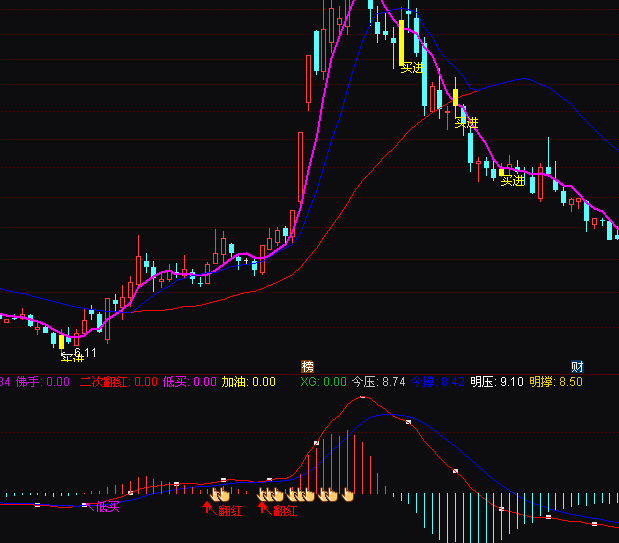
Task: Click the 今压 8.74 resistance value
Action: (x=378, y=381)
